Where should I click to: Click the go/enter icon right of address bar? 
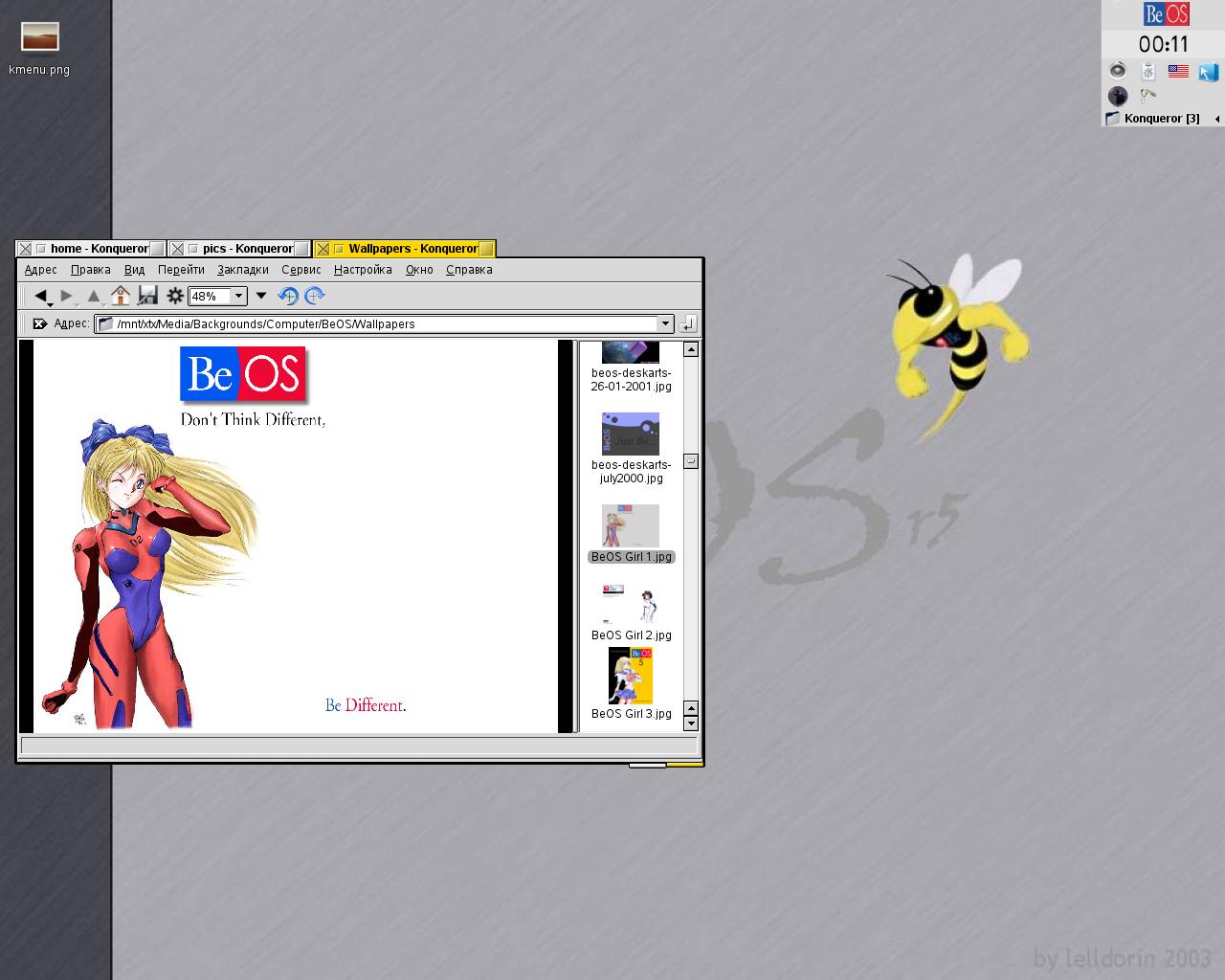pyautogui.click(x=688, y=324)
